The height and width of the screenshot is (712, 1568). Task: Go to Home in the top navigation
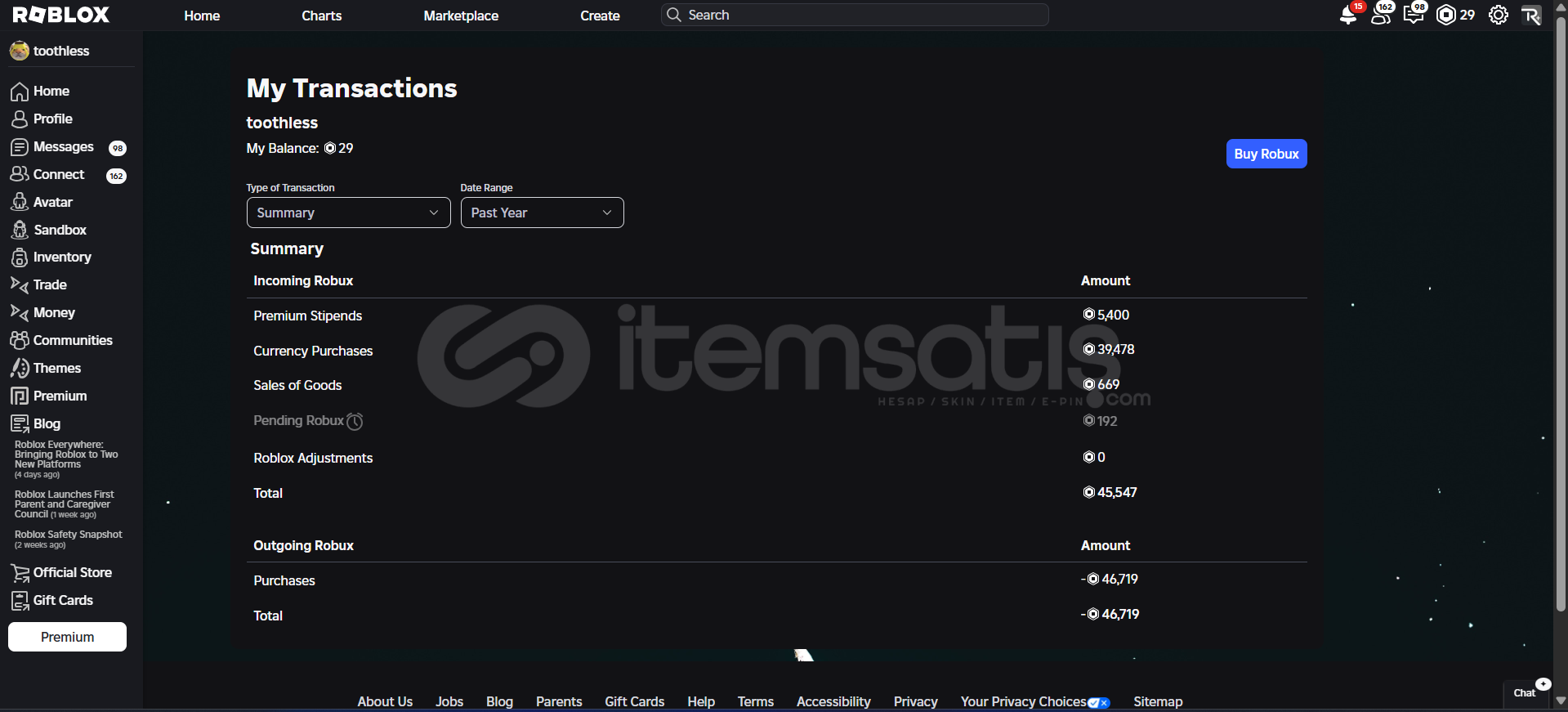[202, 16]
